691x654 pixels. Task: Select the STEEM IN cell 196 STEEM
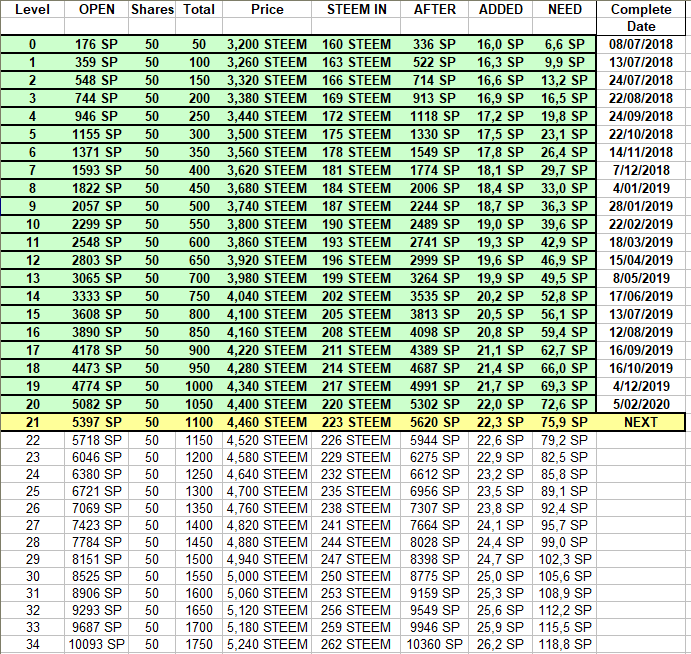point(356,260)
